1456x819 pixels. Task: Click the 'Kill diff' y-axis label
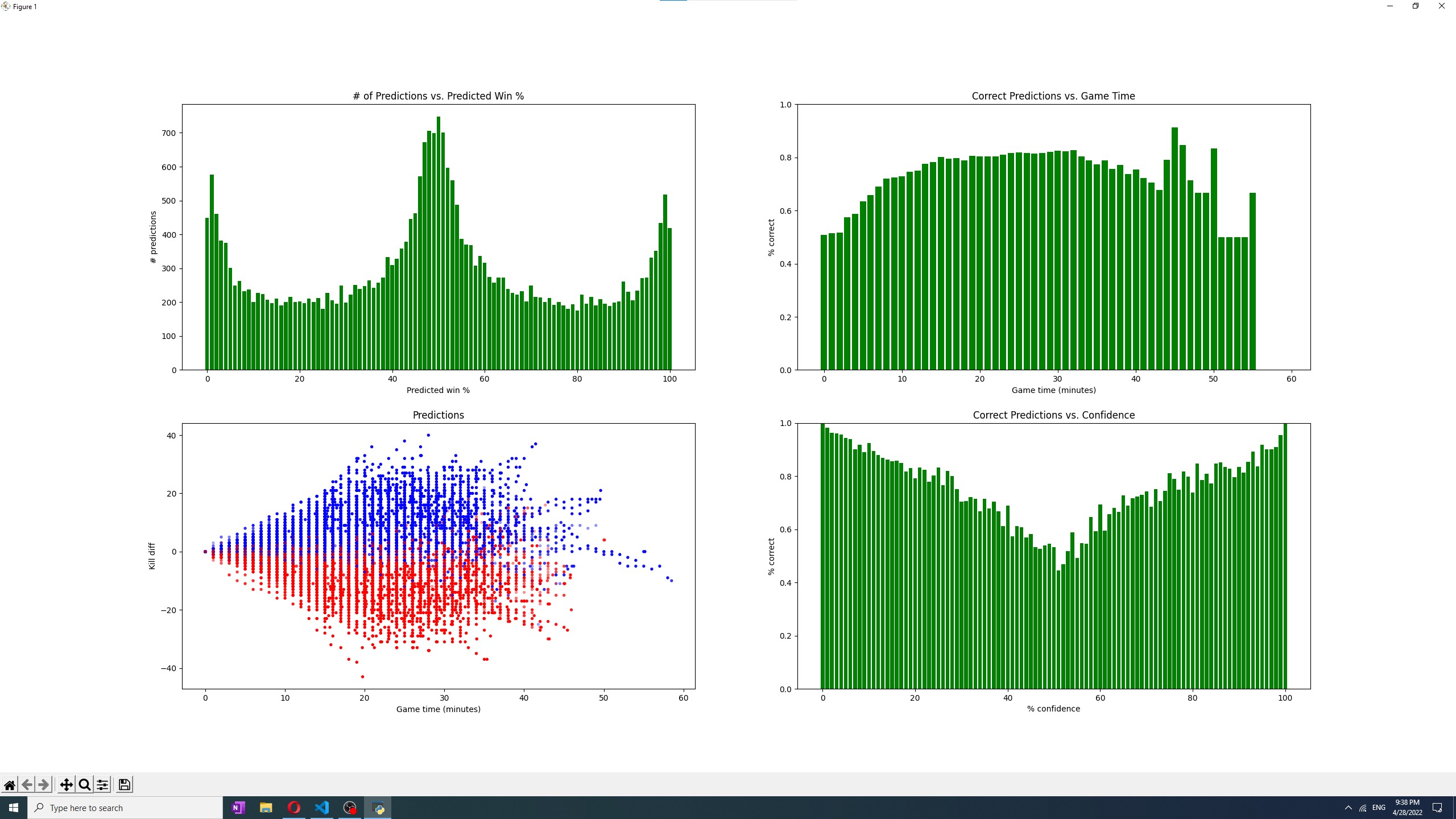pyautogui.click(x=152, y=556)
